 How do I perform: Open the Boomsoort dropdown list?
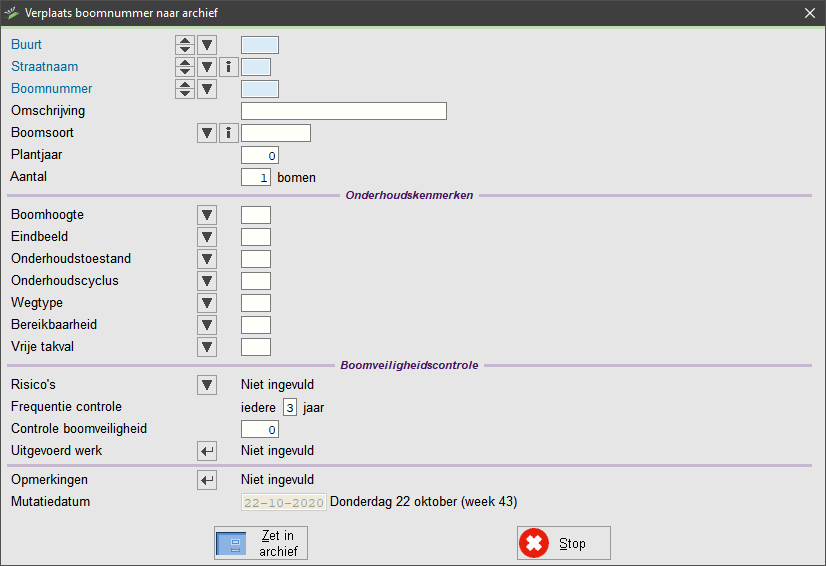[x=207, y=133]
